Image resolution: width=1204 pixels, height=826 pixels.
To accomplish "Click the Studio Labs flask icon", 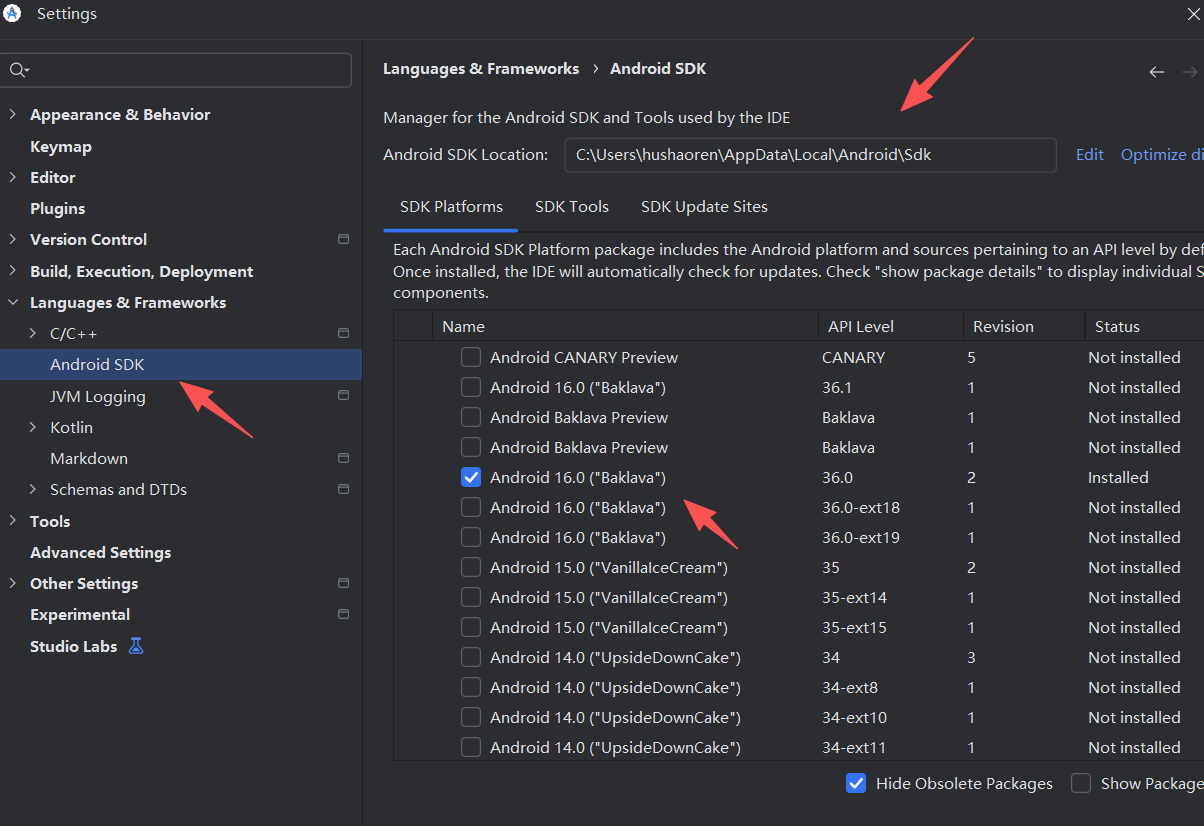I will point(136,646).
